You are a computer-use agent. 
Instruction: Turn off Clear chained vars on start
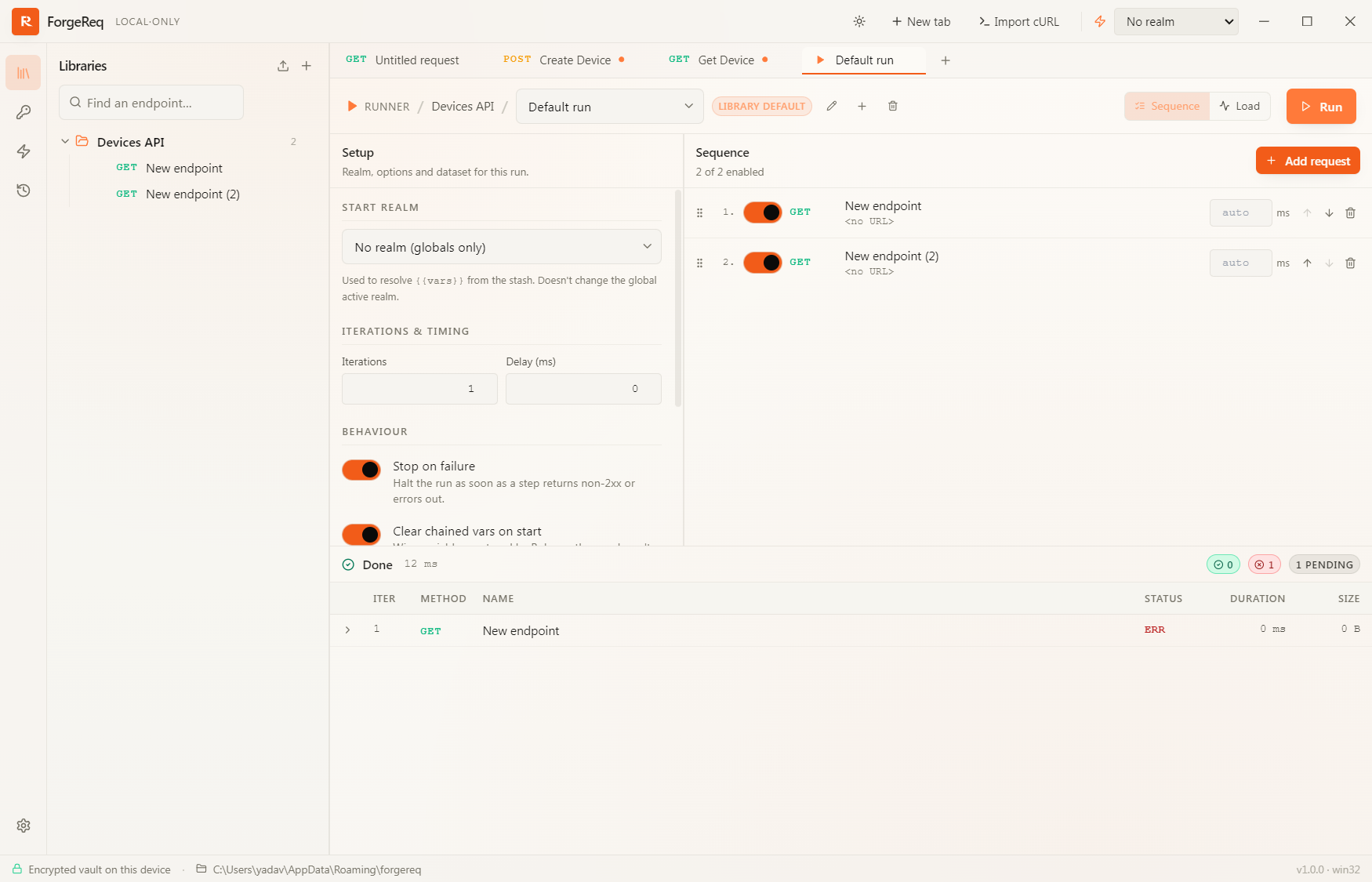click(361, 535)
